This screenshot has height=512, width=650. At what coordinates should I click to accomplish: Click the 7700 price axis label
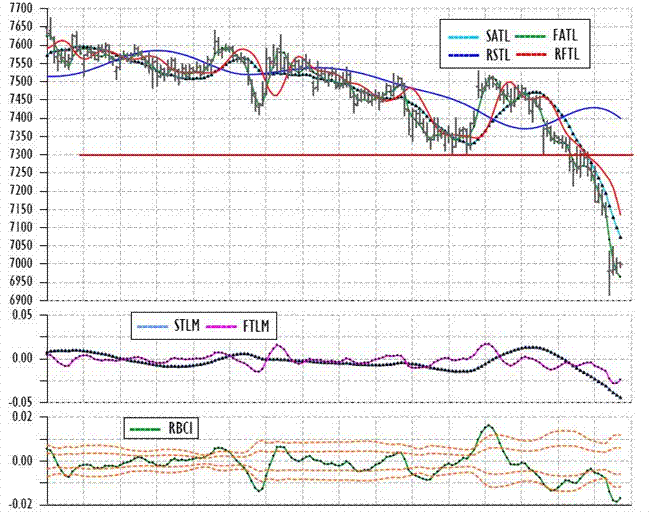pos(21,8)
